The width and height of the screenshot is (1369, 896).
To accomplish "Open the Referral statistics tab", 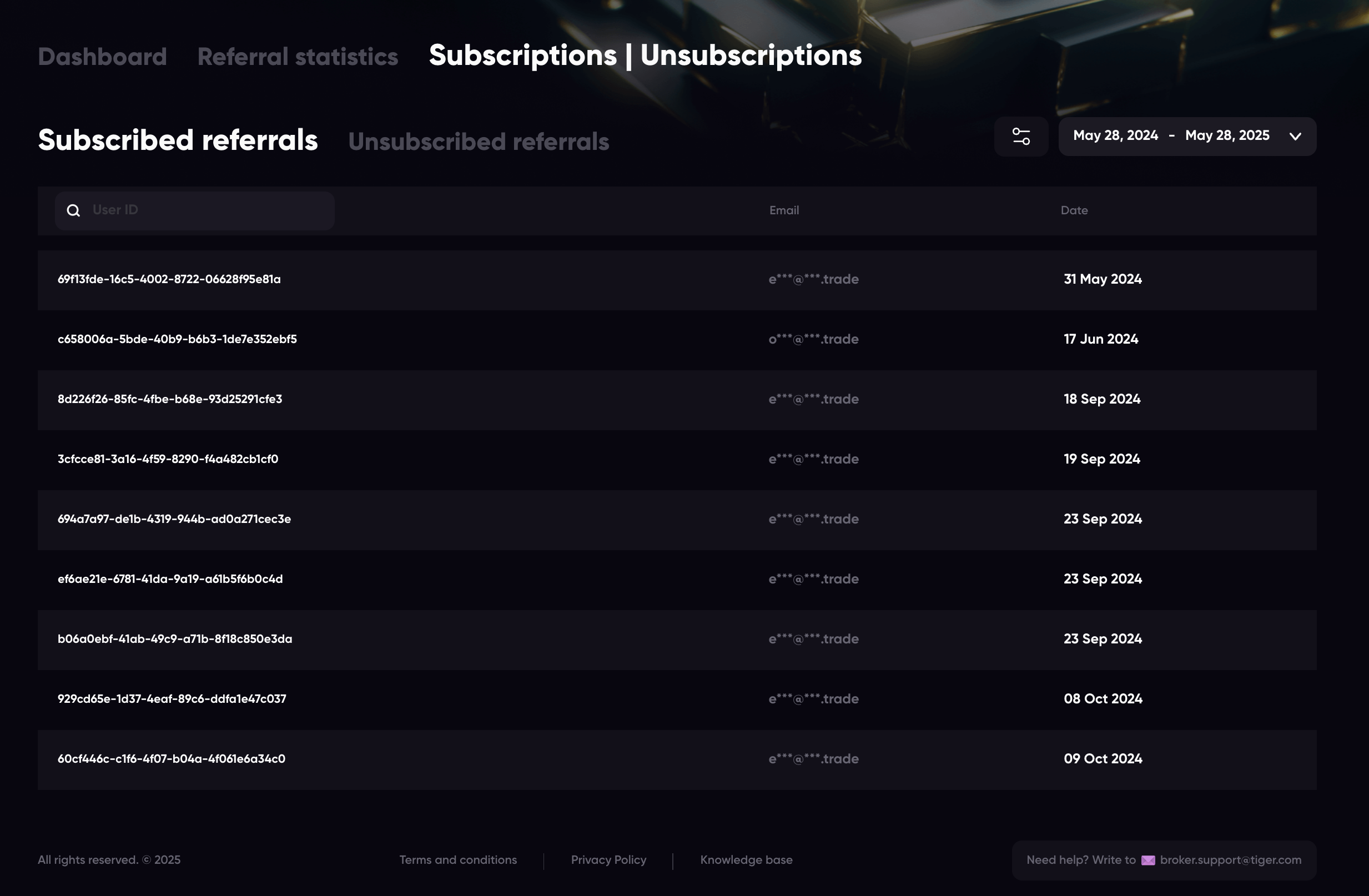I will (298, 57).
